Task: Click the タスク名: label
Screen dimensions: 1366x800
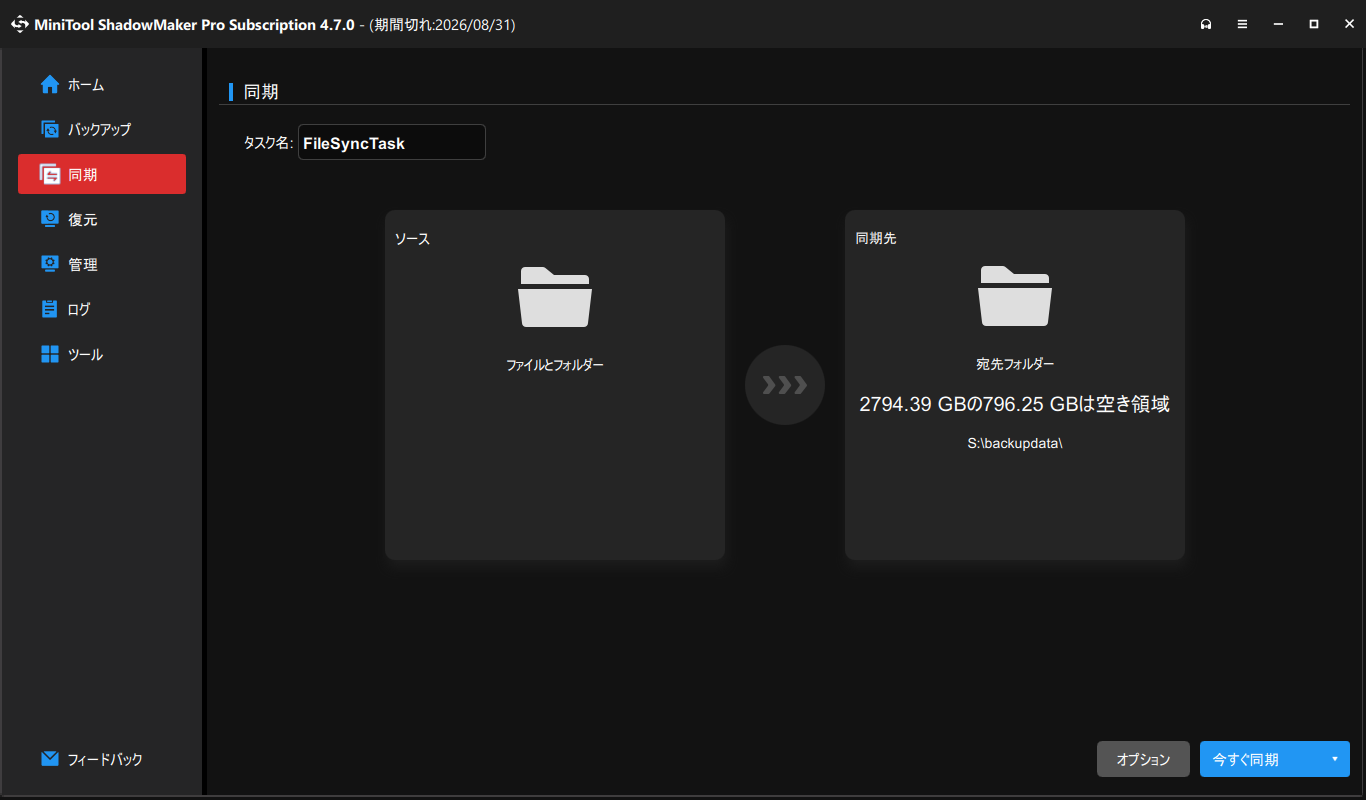Action: point(268,143)
